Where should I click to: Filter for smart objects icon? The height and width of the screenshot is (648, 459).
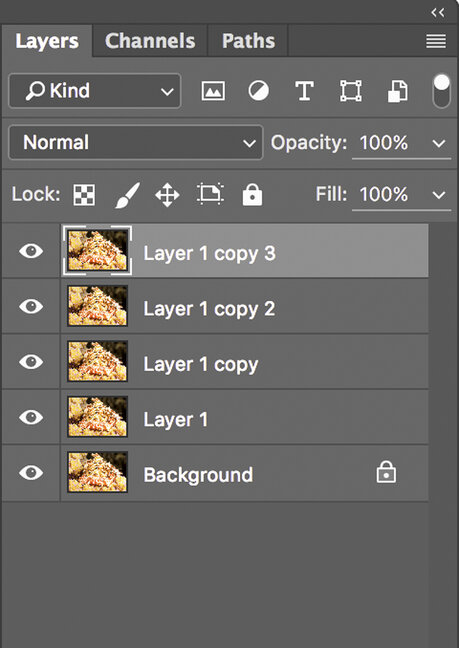coord(397,91)
